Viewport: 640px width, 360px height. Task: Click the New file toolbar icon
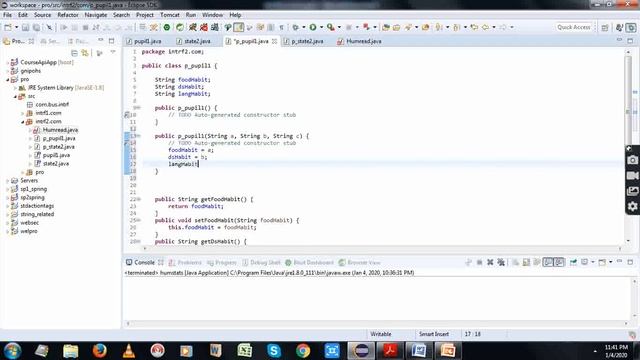coord(8,27)
